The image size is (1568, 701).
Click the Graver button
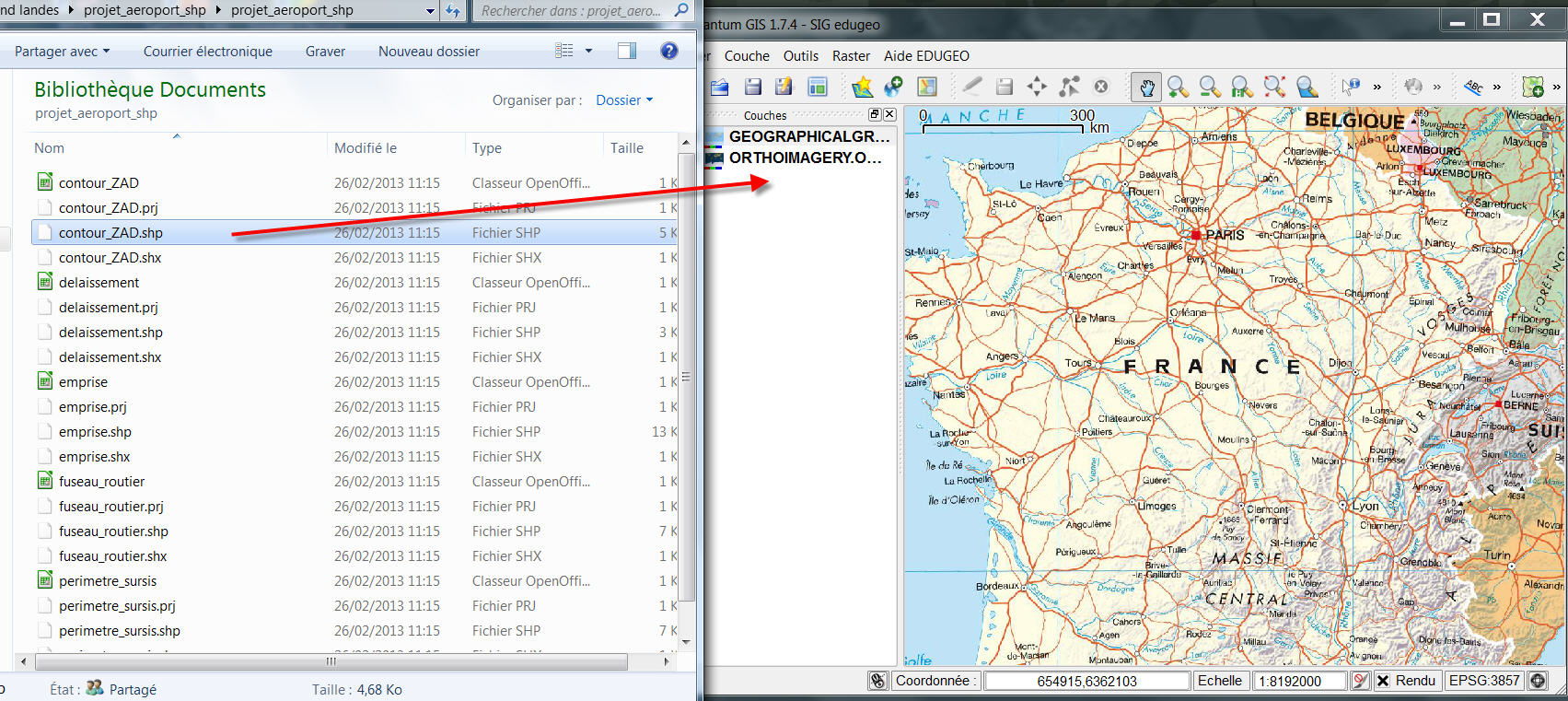pyautogui.click(x=325, y=52)
